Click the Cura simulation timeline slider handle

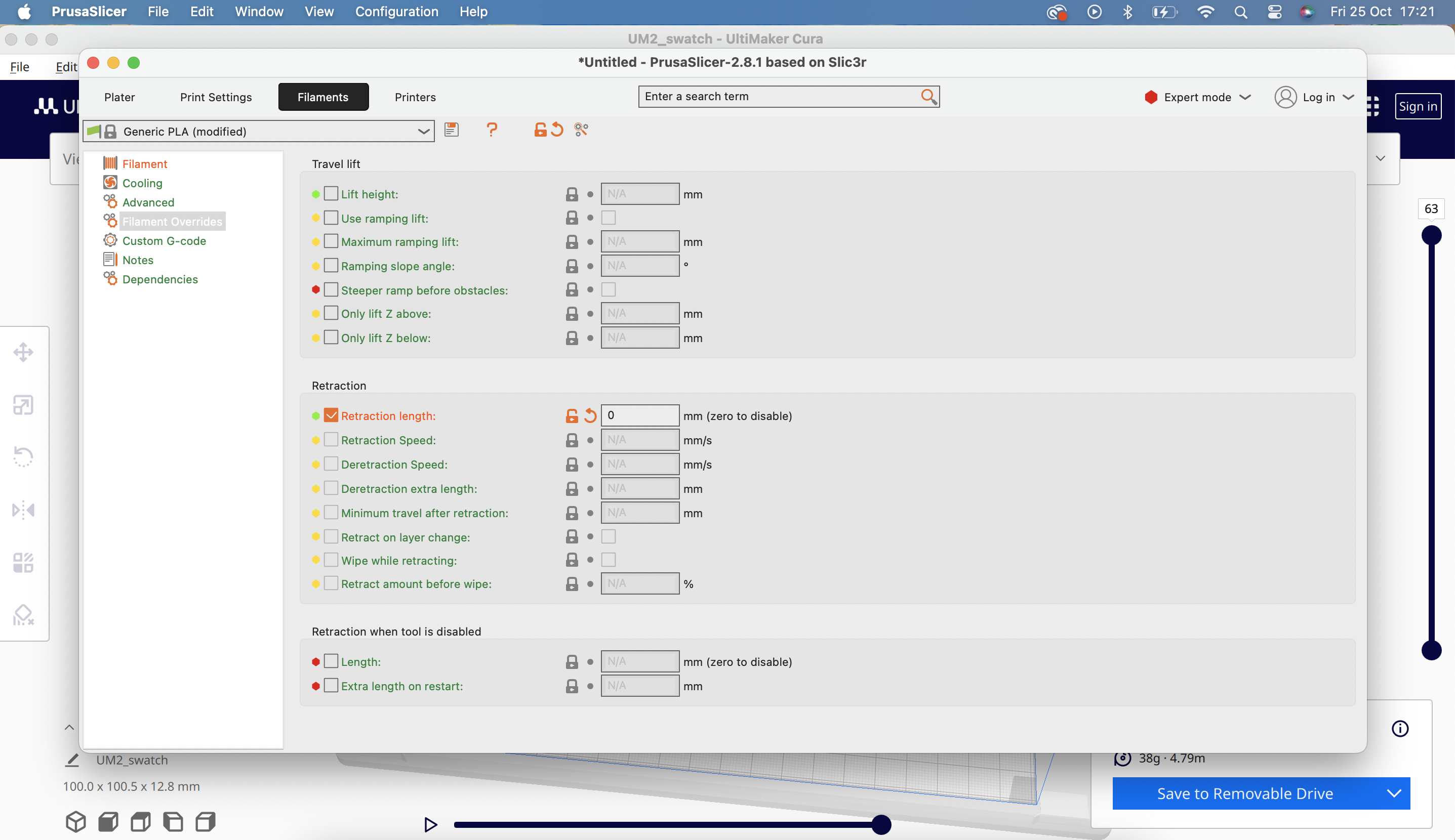coord(881,824)
